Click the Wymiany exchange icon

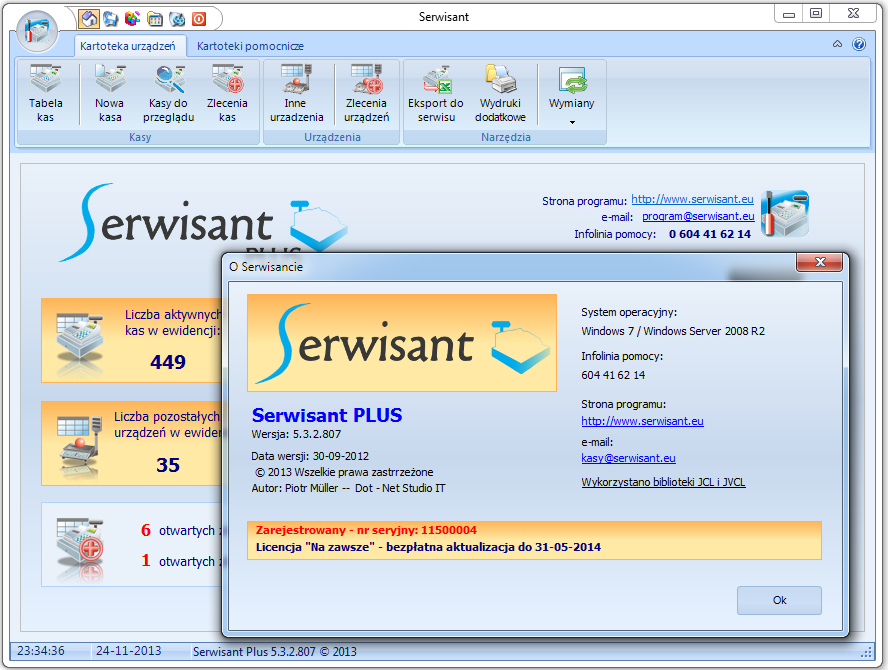pos(572,80)
